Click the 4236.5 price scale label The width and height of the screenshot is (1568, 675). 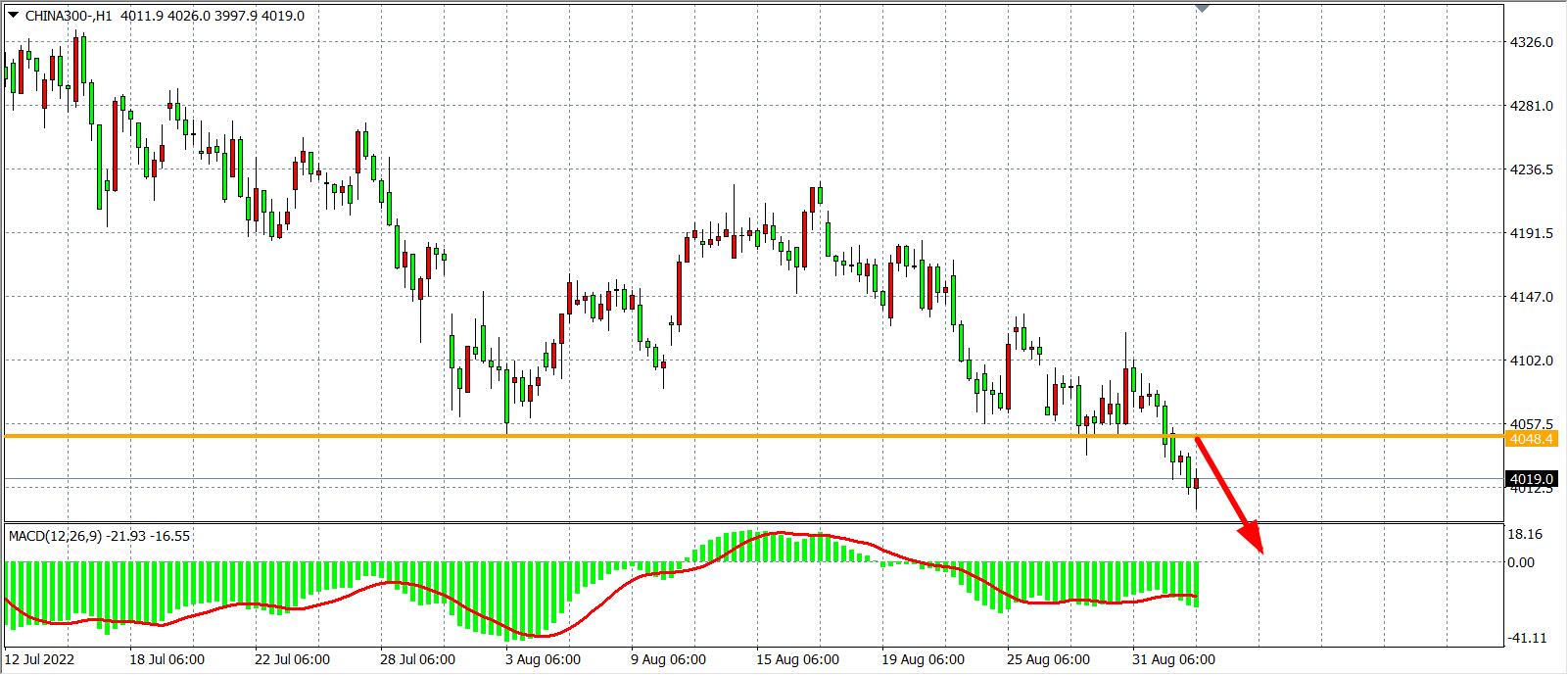pos(1531,169)
